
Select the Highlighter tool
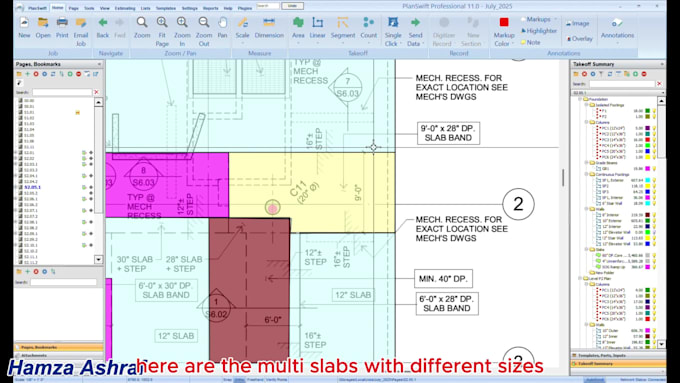[x=539, y=31]
